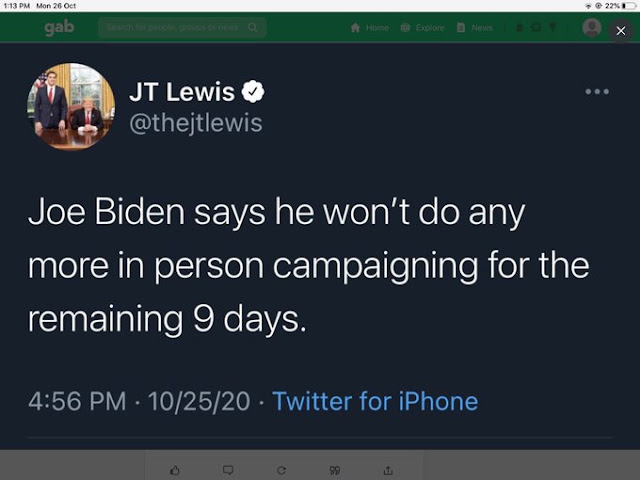Open the three-dot more options menu

click(x=597, y=91)
